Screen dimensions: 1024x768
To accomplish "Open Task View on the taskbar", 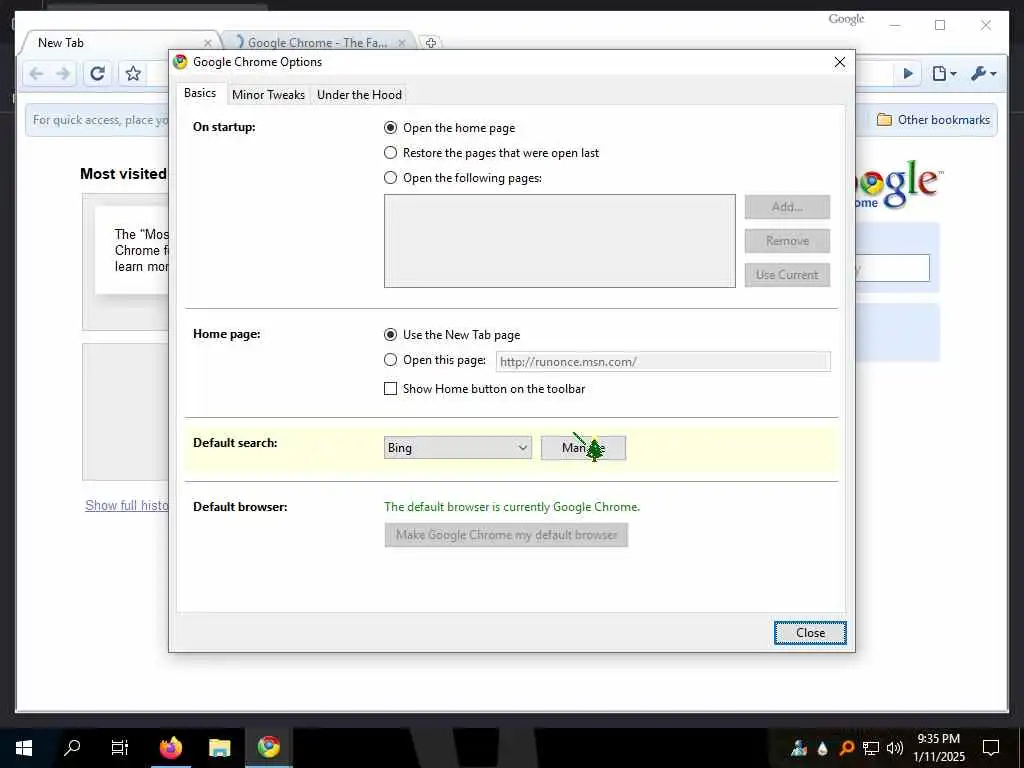I will [x=120, y=748].
